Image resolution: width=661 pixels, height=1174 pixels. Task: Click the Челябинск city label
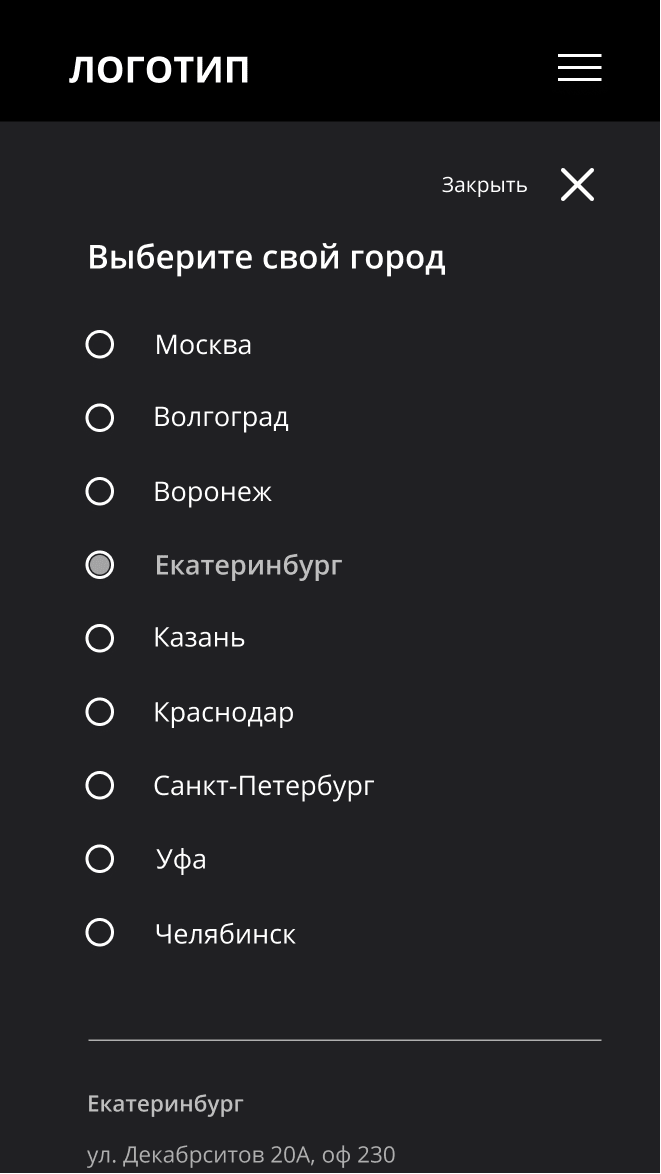click(225, 934)
